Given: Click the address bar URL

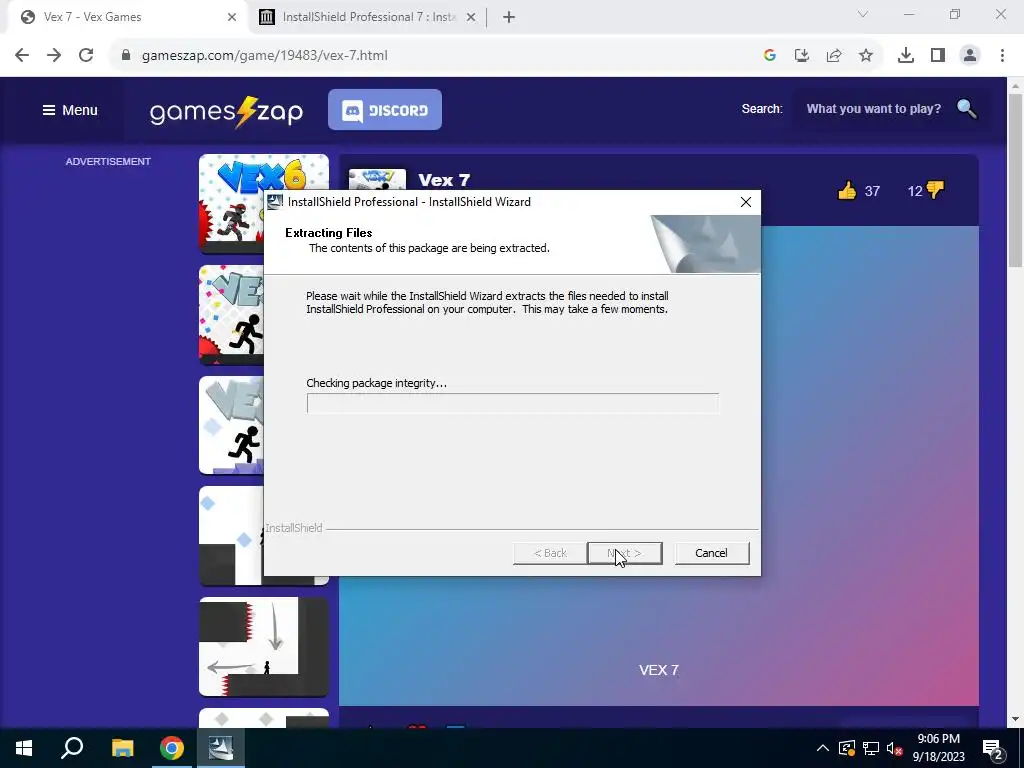Looking at the screenshot, I should 264,56.
